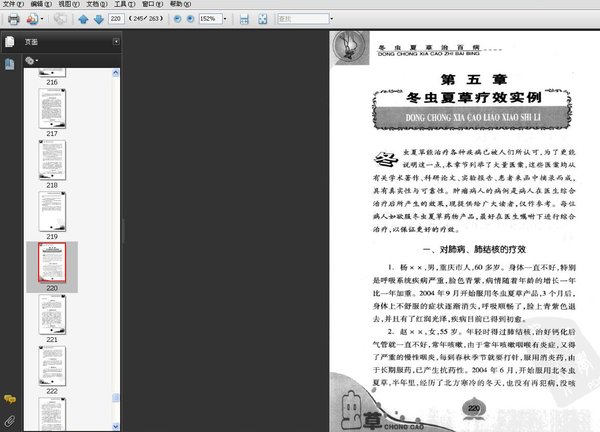Select the page 217 thumbnail
600x432 pixels.
52,109
